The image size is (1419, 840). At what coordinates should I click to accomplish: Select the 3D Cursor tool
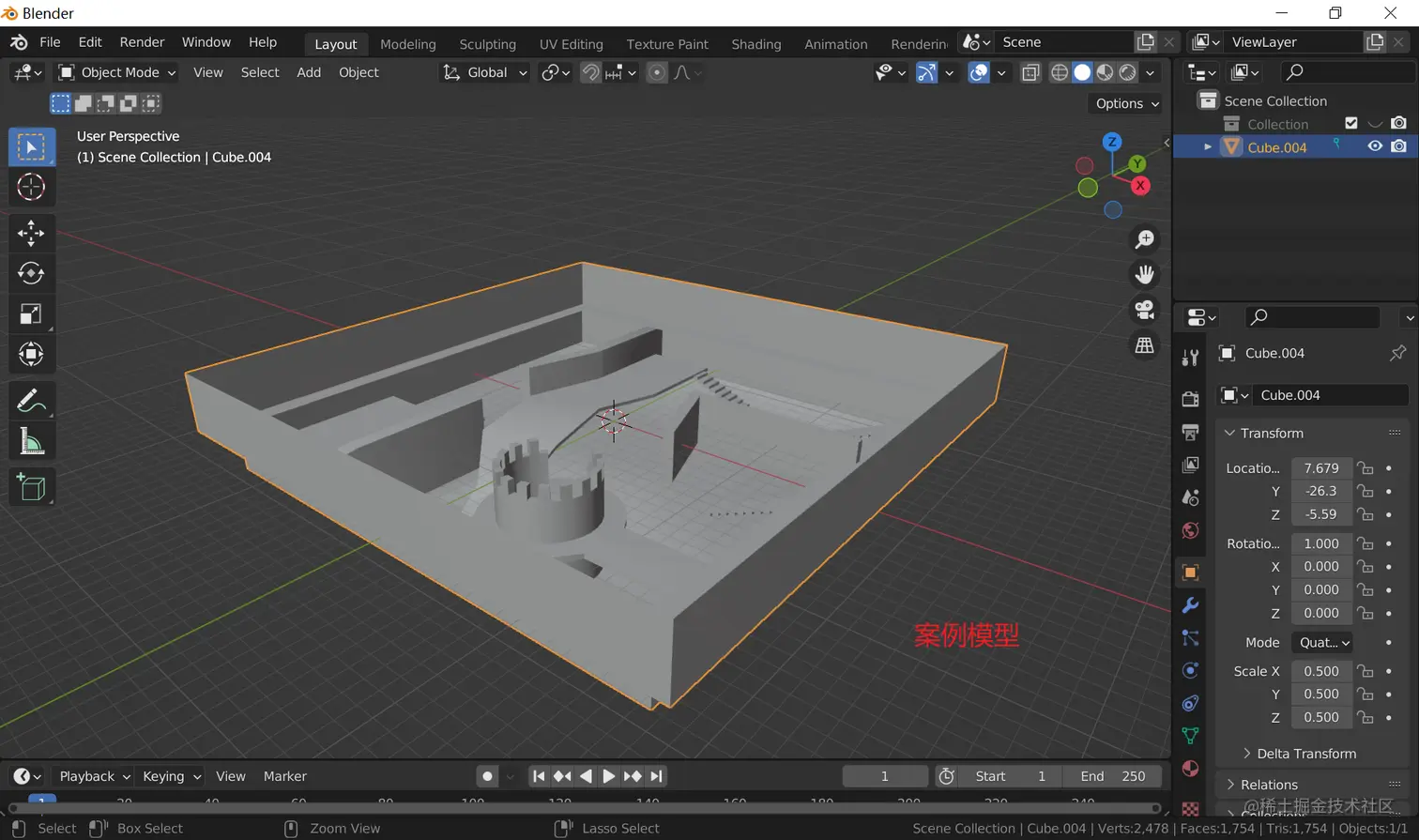click(x=31, y=188)
